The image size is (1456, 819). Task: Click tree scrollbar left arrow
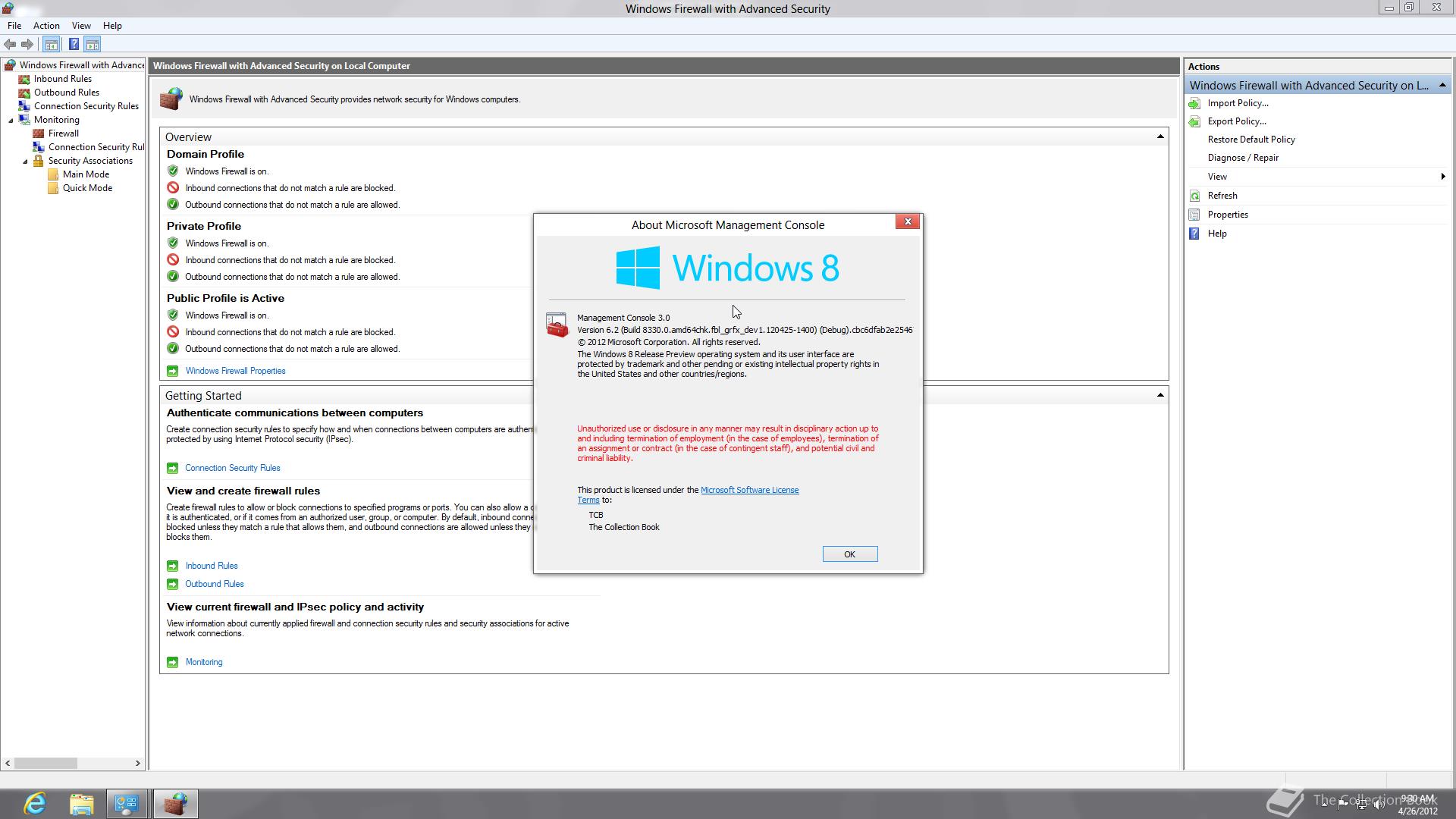coord(8,763)
